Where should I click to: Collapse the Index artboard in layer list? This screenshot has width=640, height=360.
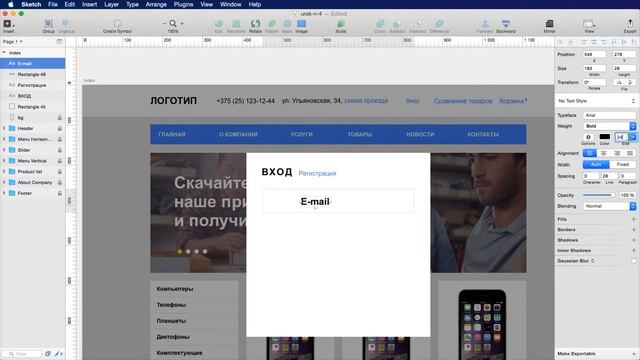point(4,53)
